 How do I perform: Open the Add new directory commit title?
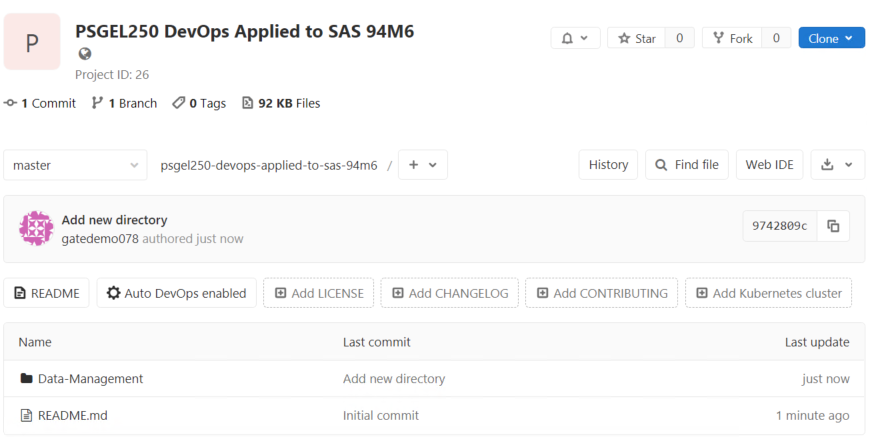click(115, 220)
